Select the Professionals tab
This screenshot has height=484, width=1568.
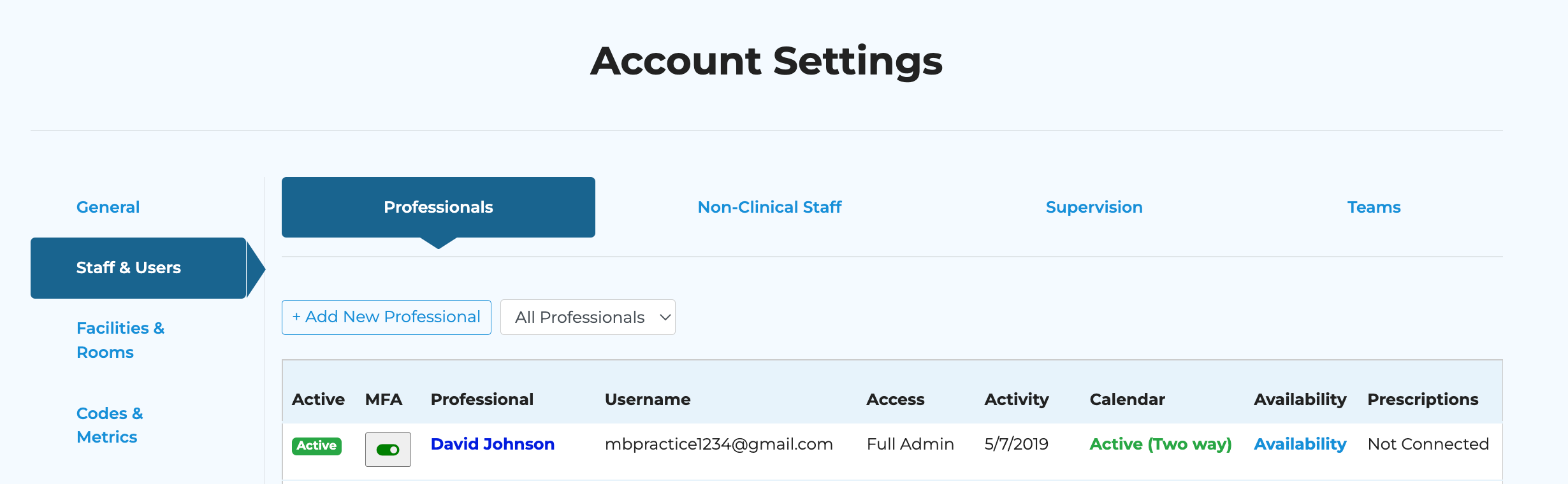(x=438, y=207)
